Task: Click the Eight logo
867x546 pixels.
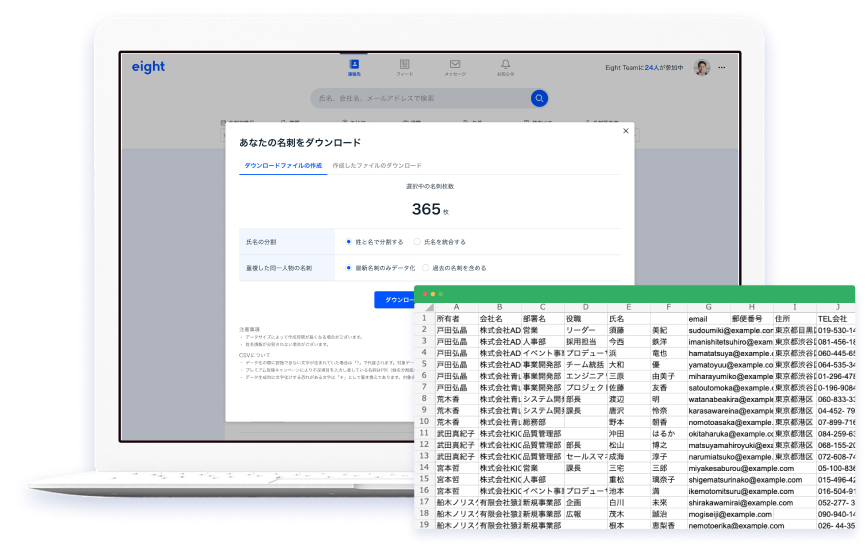Action: pyautogui.click(x=148, y=67)
